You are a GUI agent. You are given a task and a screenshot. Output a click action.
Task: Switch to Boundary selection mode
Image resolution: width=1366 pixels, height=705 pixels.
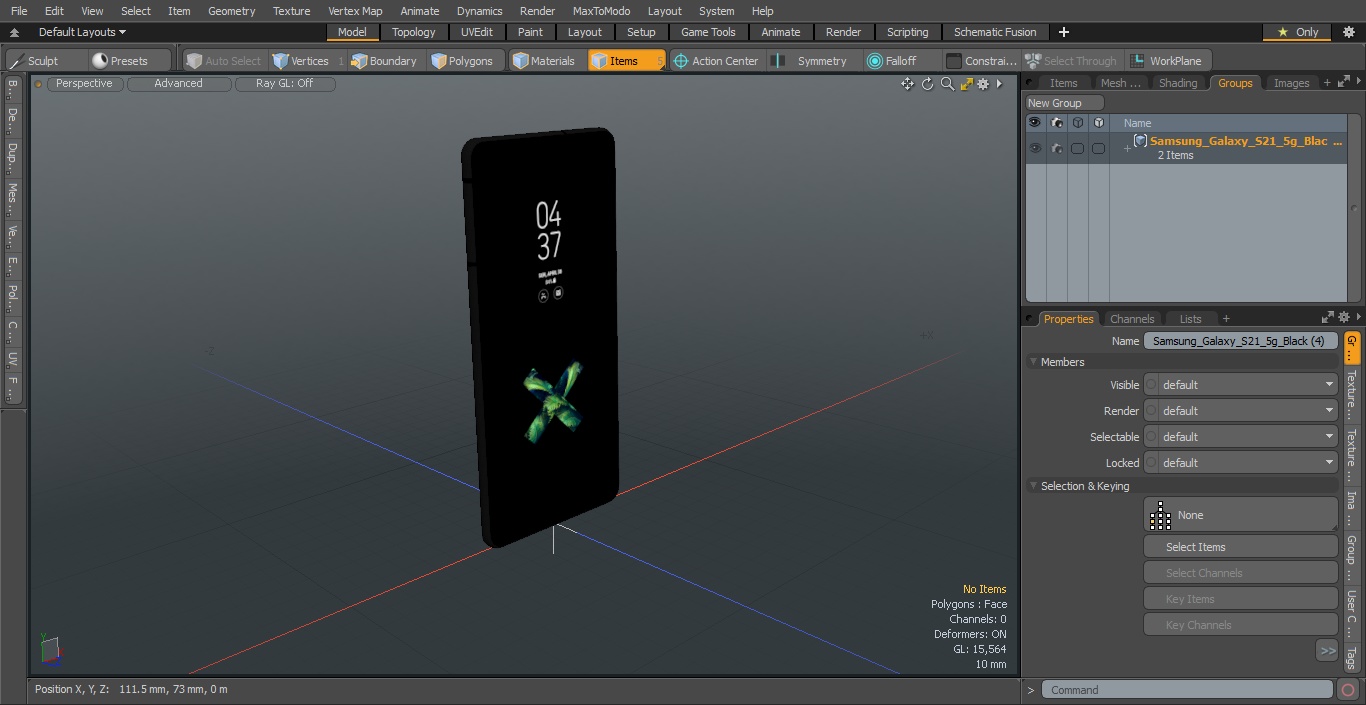(x=384, y=61)
